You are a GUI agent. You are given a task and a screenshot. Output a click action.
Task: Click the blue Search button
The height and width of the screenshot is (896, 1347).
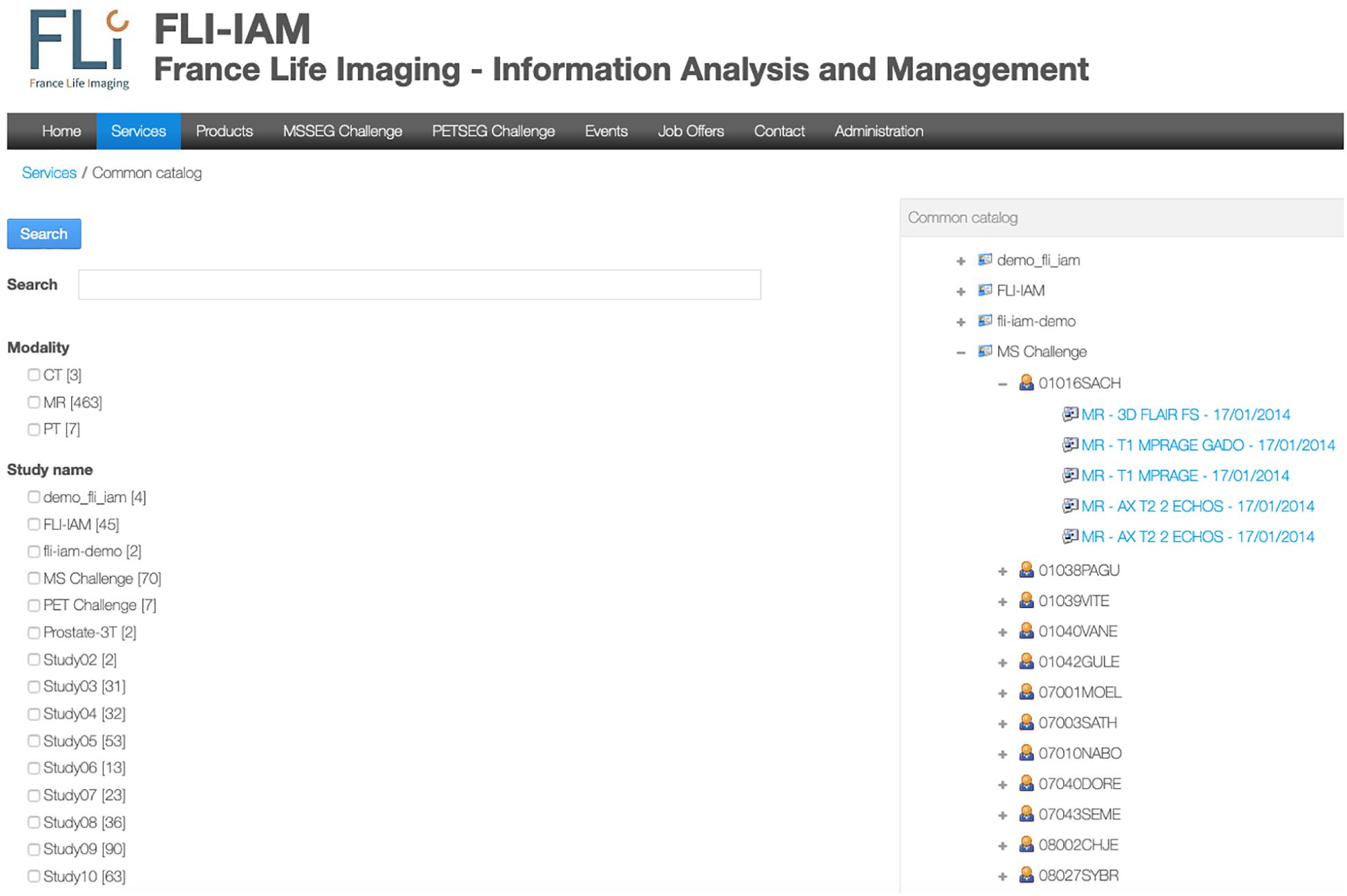tap(44, 233)
